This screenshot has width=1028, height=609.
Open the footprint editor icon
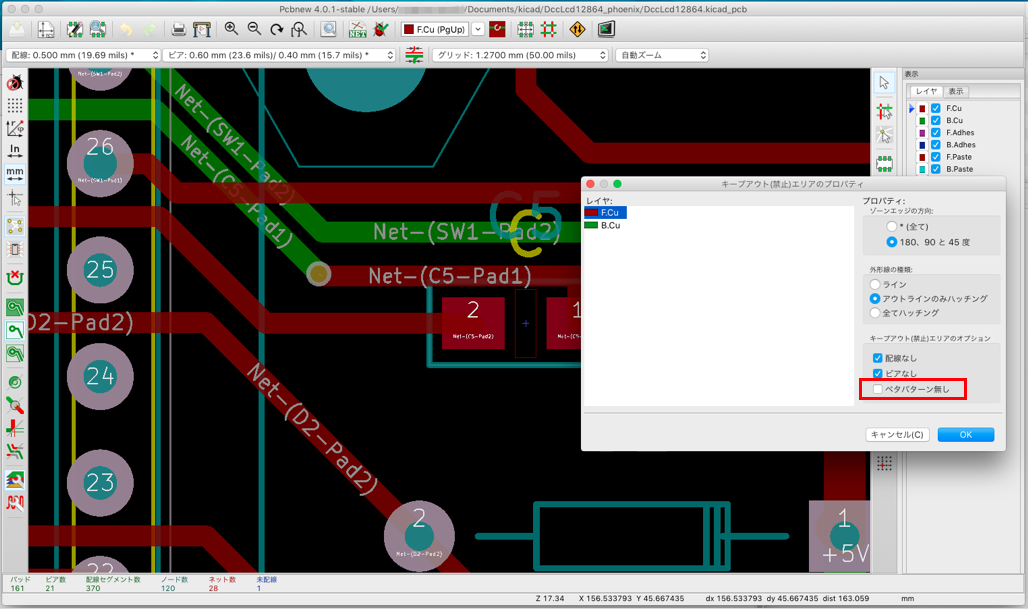tap(75, 29)
